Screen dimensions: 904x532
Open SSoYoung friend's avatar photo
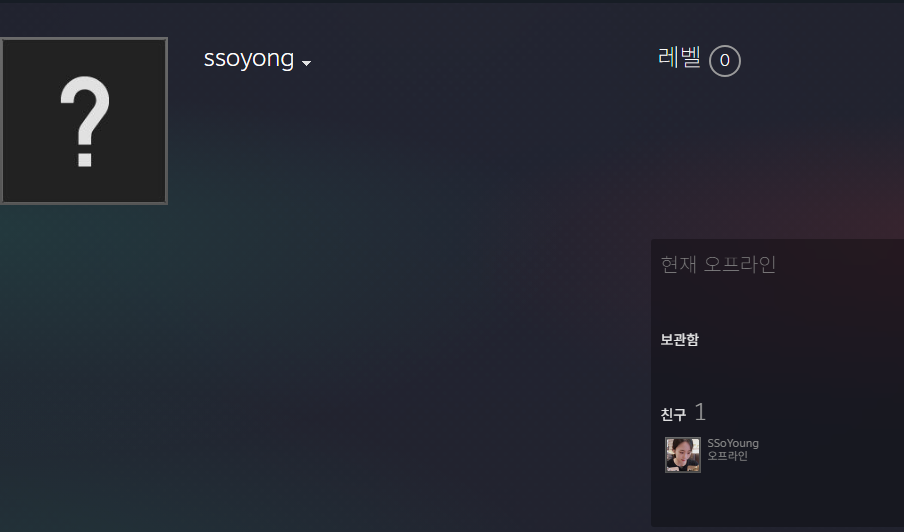683,455
